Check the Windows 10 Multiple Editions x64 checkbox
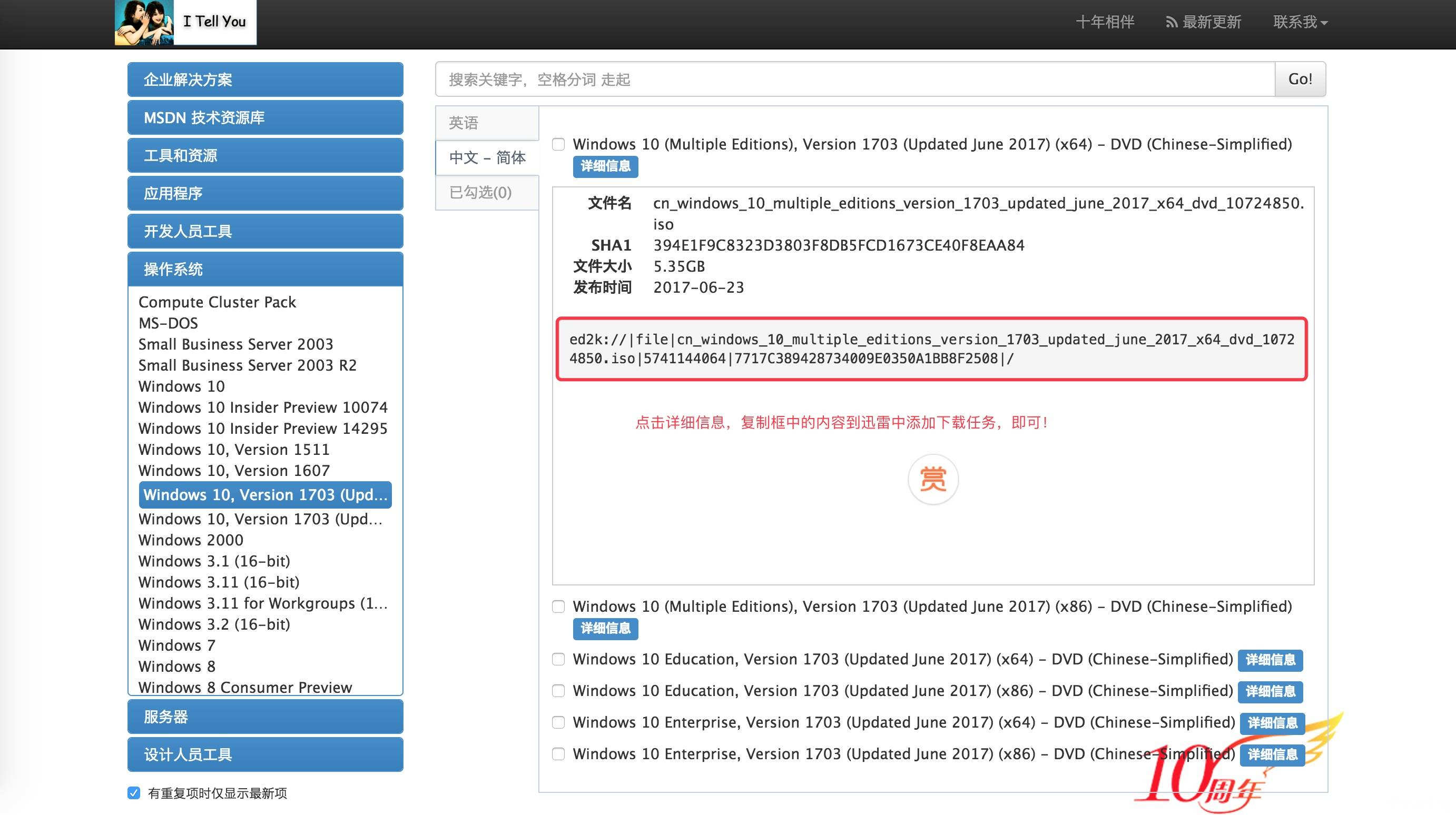 (558, 145)
